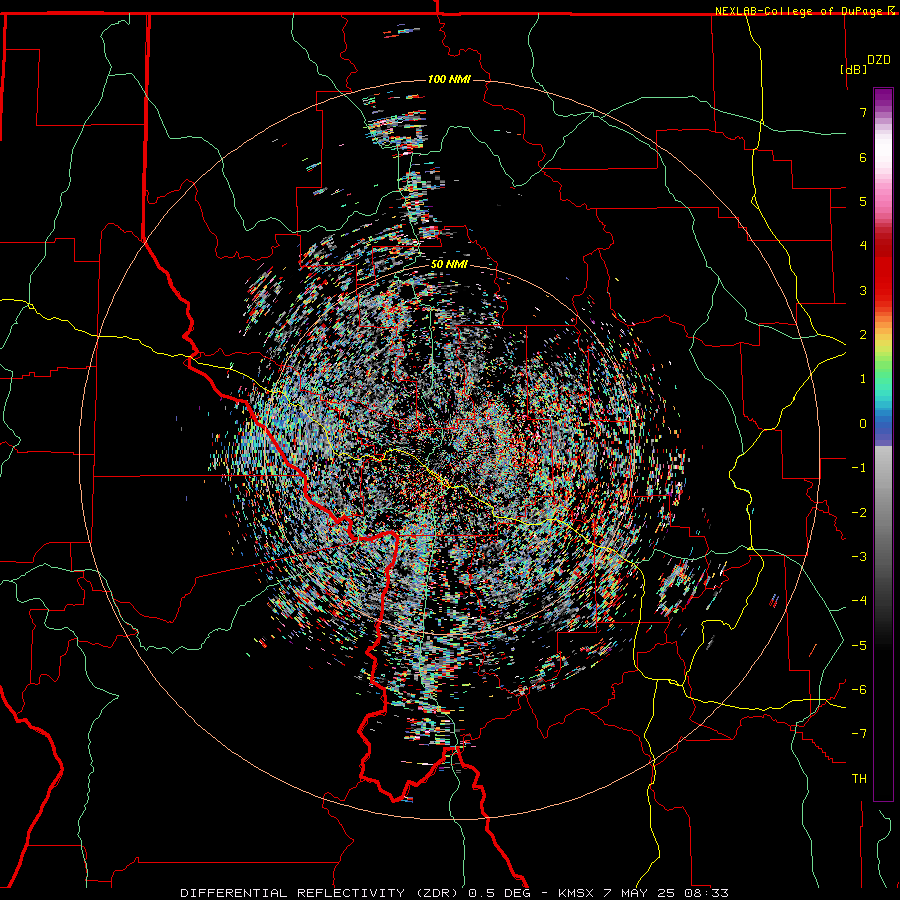Click the 0 value on the color scale
This screenshot has width=900, height=900.
pyautogui.click(x=863, y=424)
